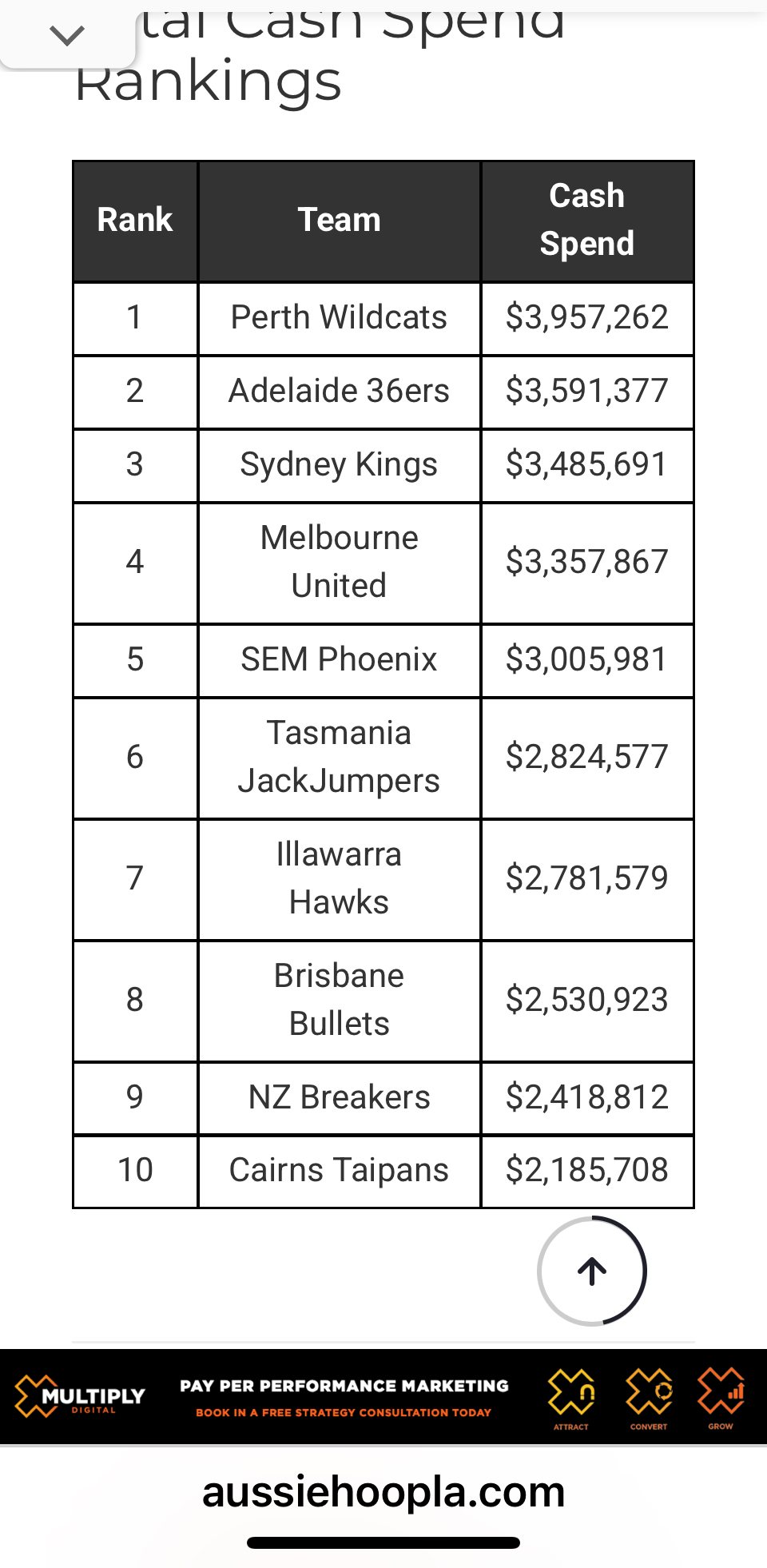Tap the Melbourne United team cell

click(339, 562)
